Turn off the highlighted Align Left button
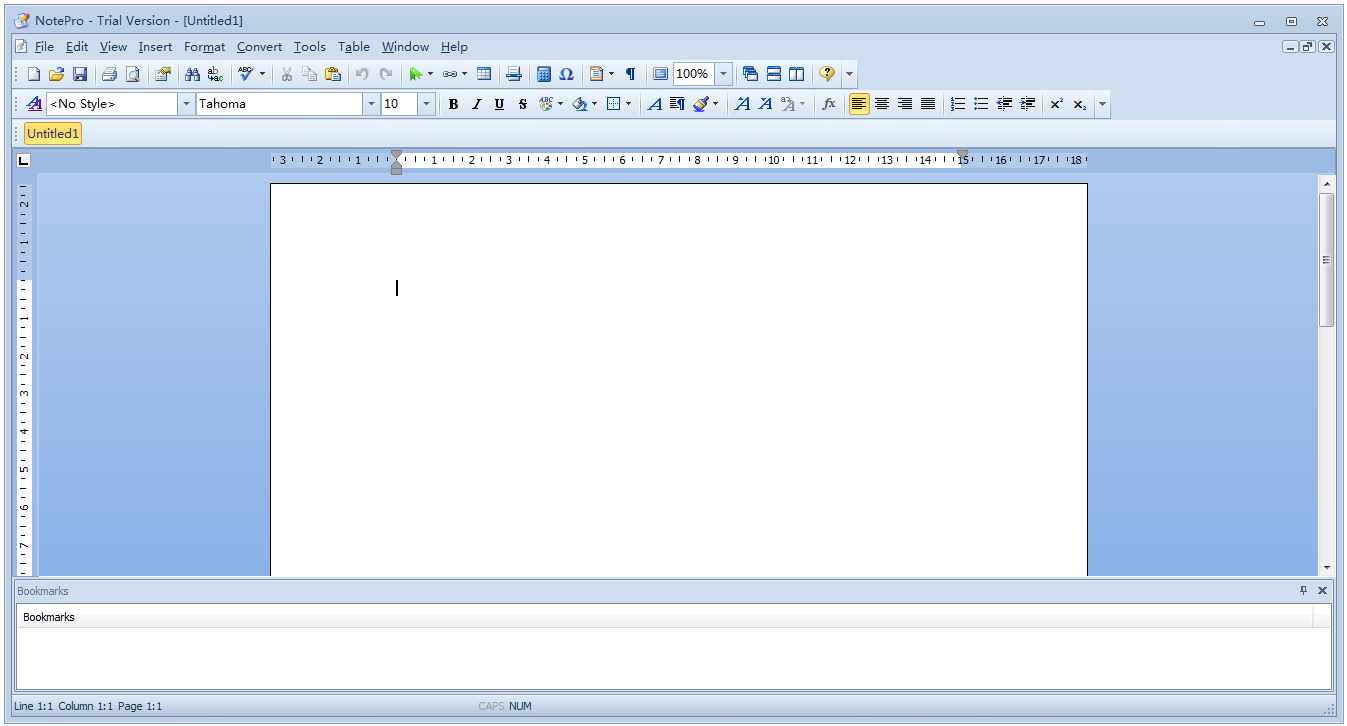This screenshot has width=1347, height=726. (859, 104)
